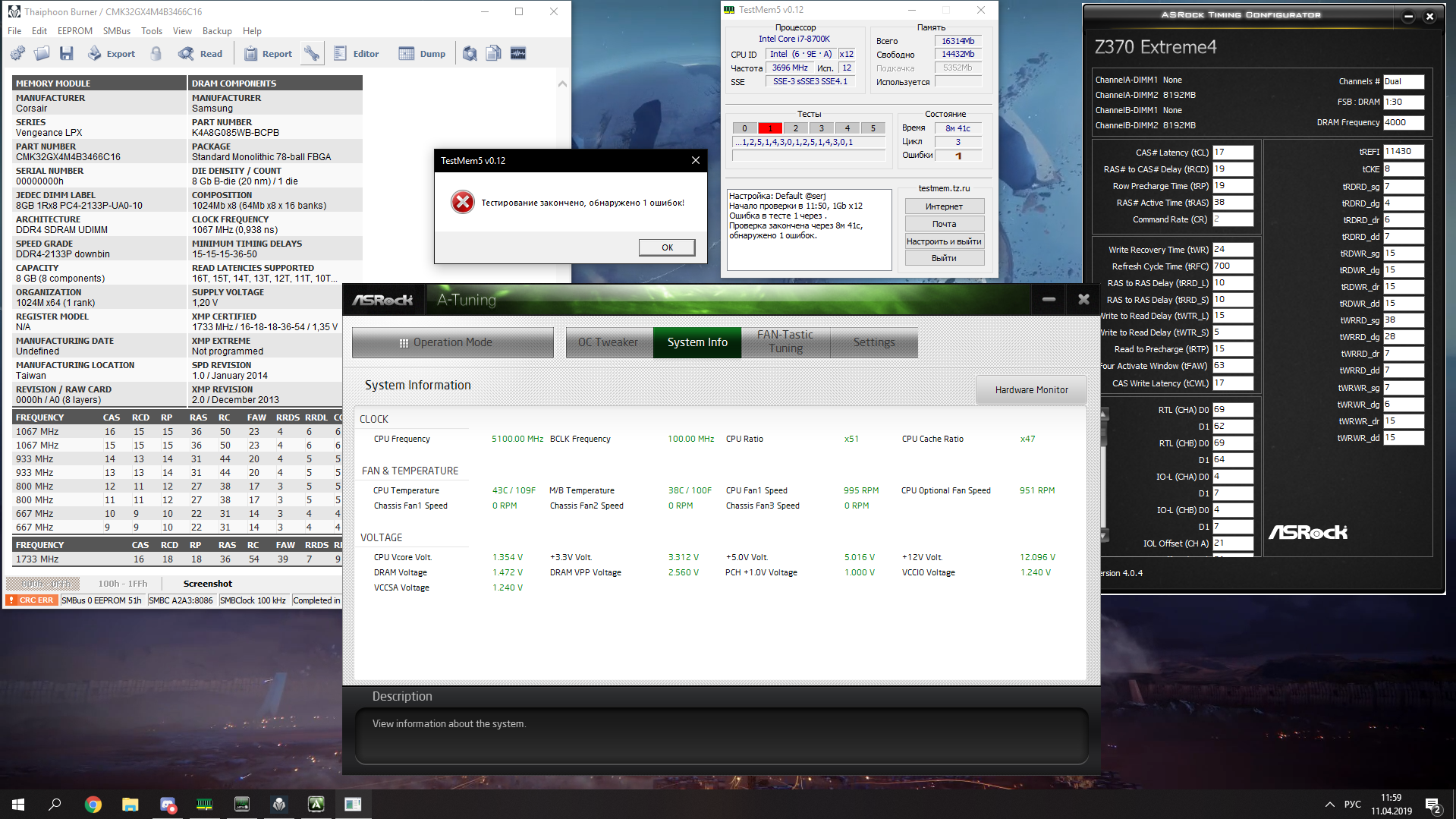This screenshot has height=819, width=1456.
Task: Open the Windows Start menu
Action: [18, 805]
